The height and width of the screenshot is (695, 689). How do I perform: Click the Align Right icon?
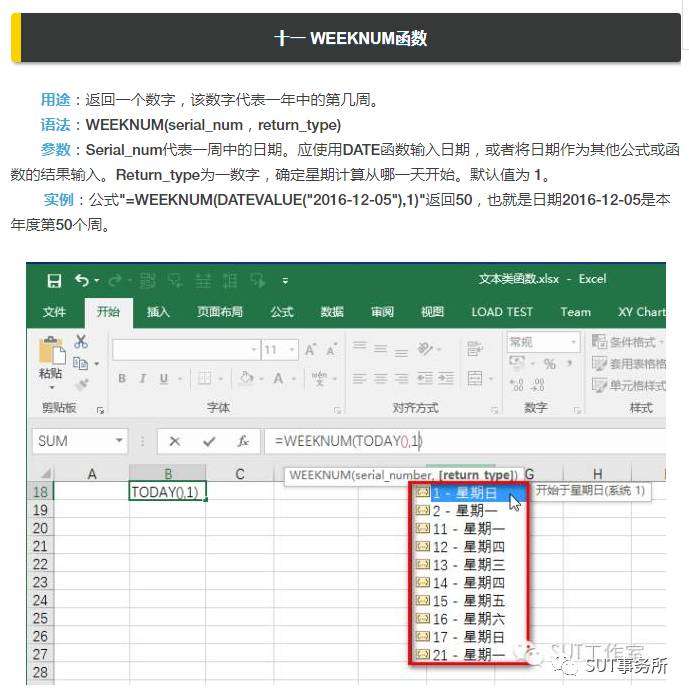401,379
